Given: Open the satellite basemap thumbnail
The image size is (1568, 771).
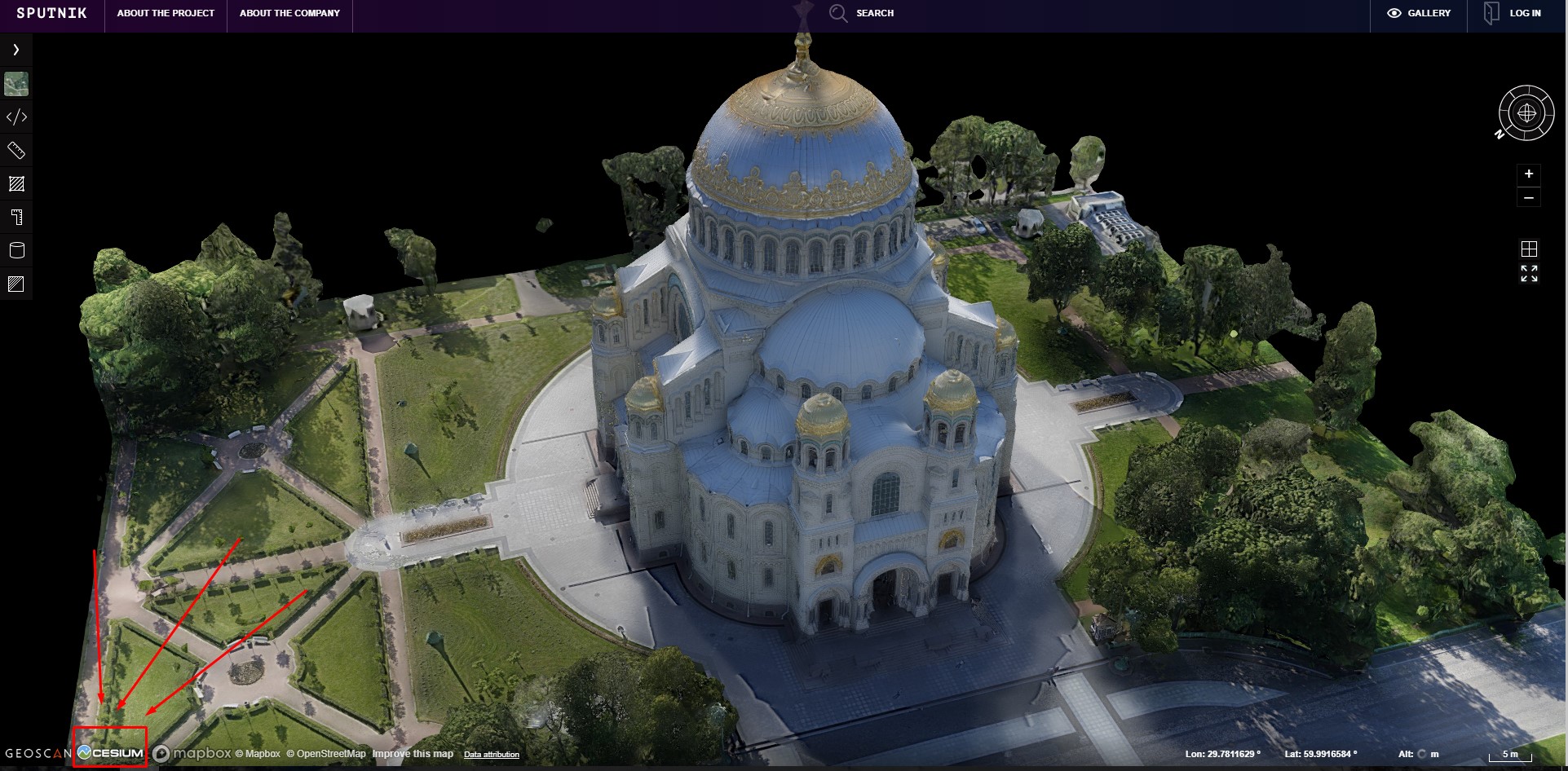Looking at the screenshot, I should coord(16,84).
